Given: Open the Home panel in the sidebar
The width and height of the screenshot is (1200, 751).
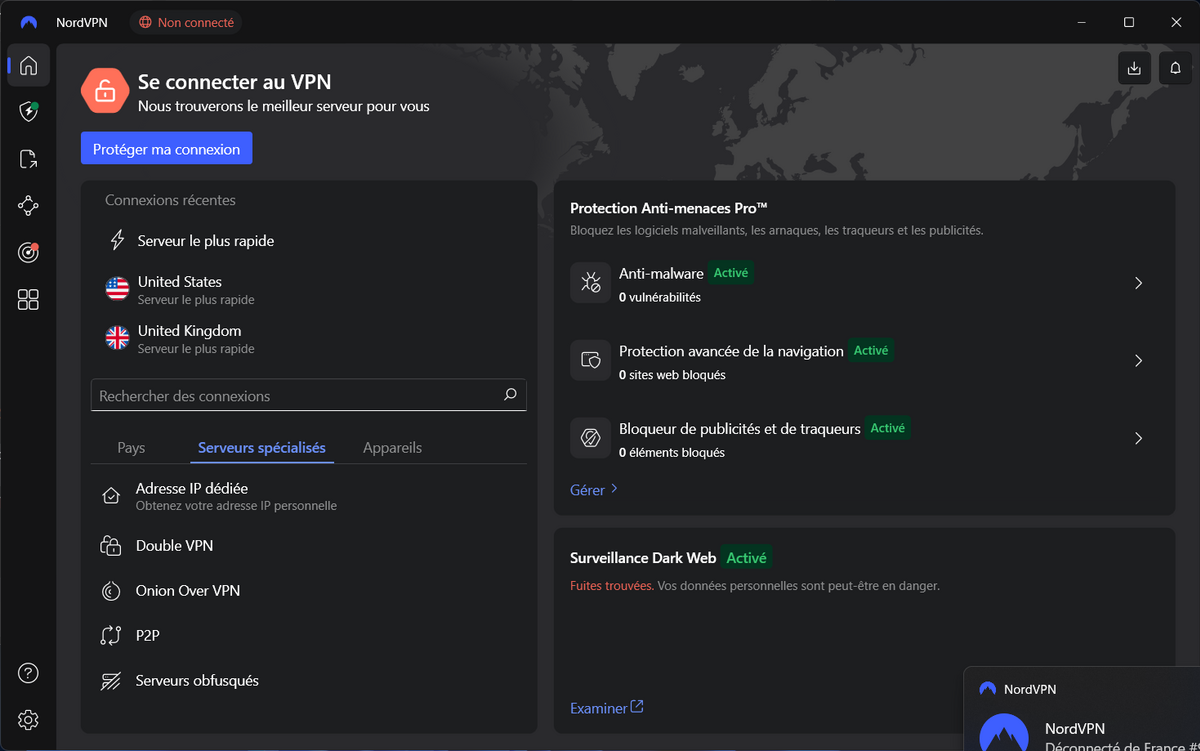Looking at the screenshot, I should pos(28,66).
